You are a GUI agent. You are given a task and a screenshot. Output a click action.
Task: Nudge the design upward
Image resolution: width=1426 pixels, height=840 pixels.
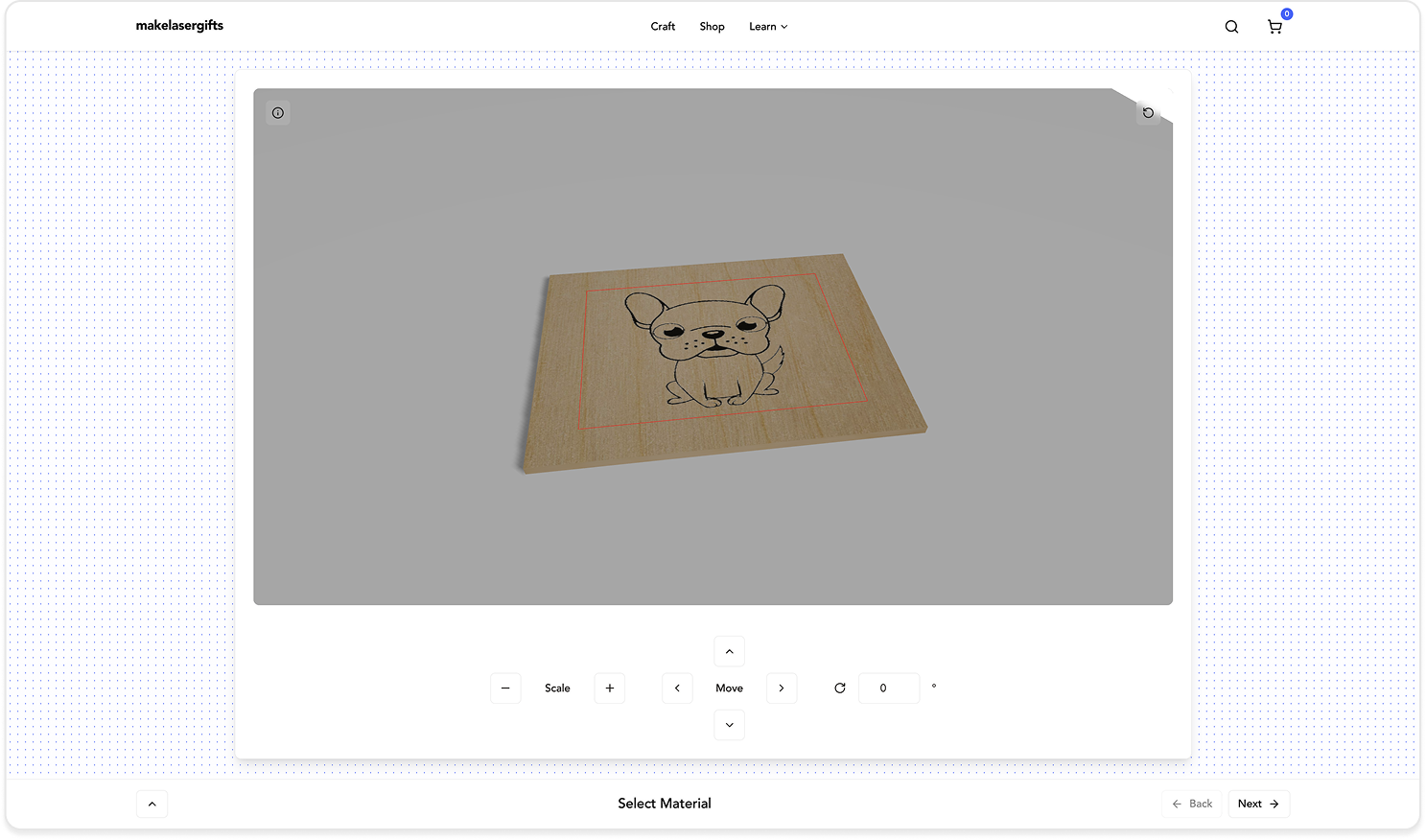[729, 651]
